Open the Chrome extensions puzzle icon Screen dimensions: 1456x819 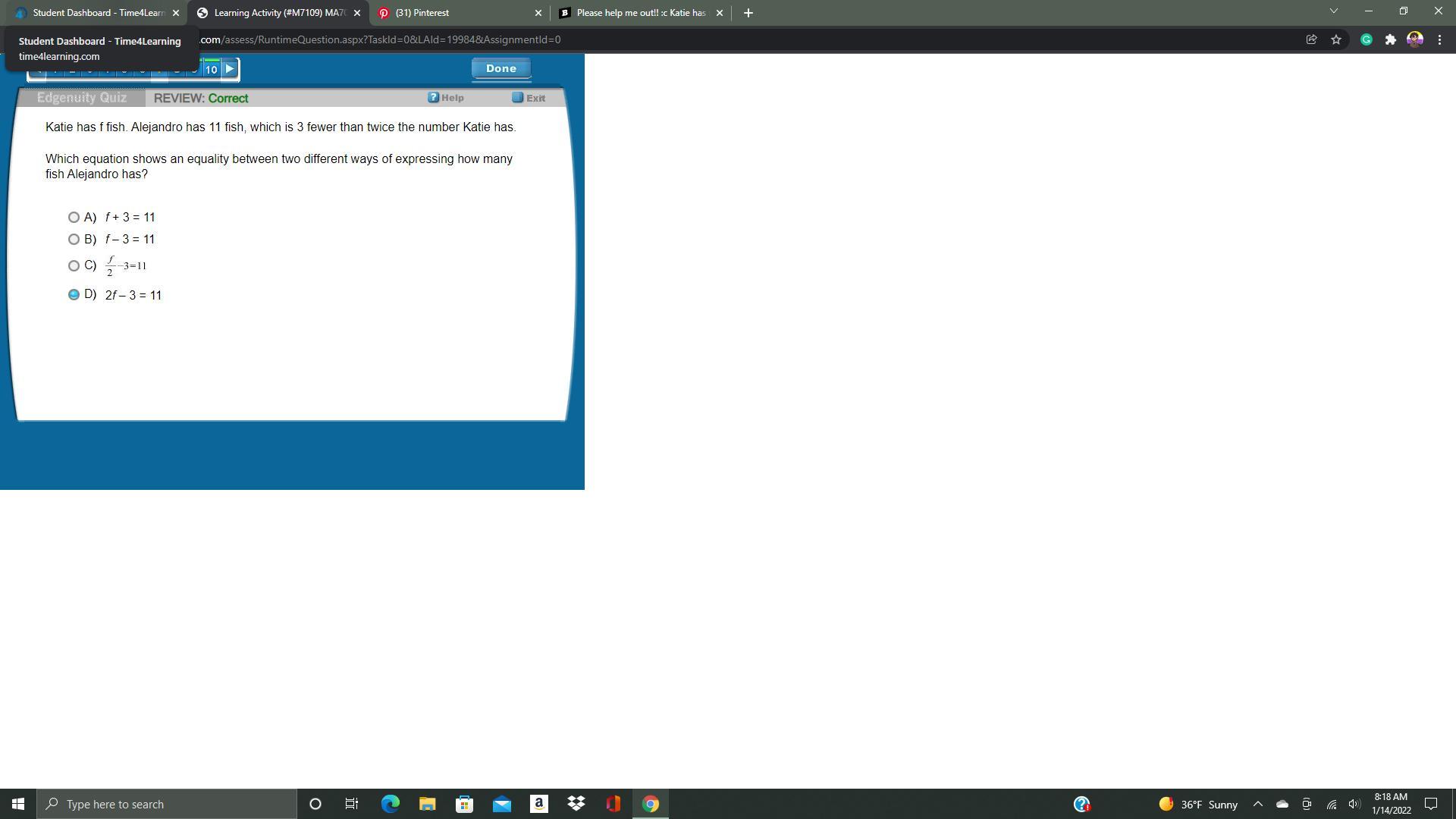(1390, 39)
